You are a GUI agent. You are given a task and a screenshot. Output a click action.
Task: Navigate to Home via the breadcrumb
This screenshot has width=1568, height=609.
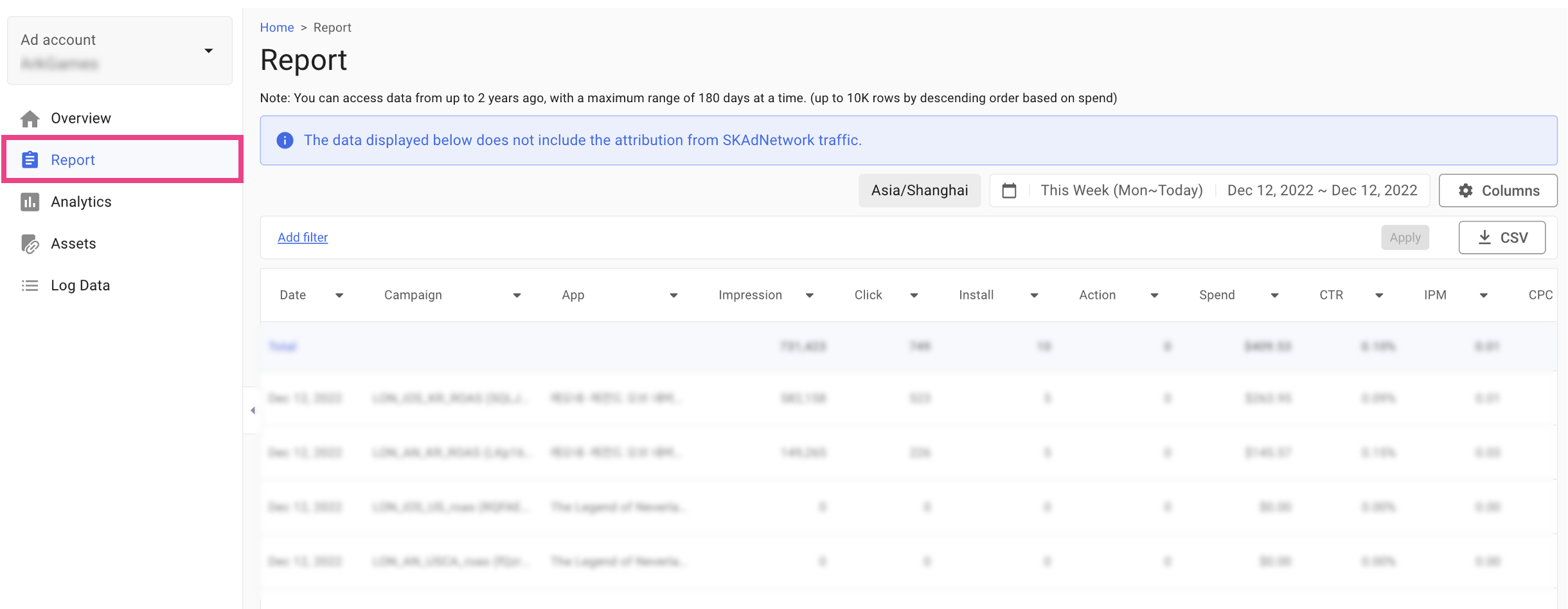[277, 27]
